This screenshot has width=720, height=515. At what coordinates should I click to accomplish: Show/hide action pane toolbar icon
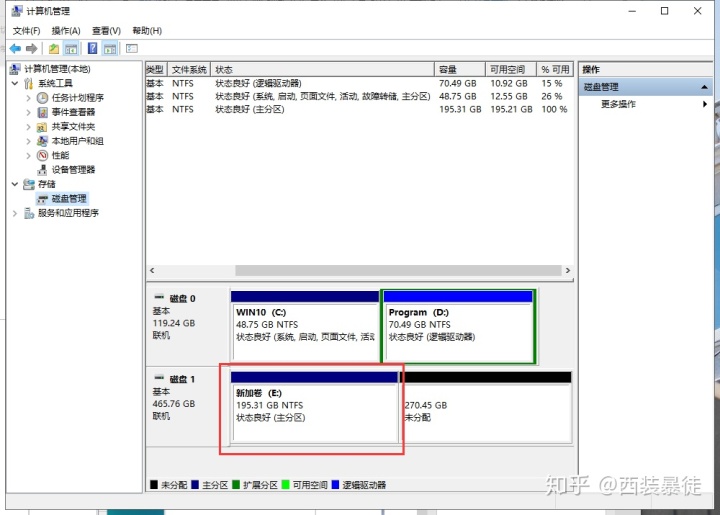click(110, 48)
